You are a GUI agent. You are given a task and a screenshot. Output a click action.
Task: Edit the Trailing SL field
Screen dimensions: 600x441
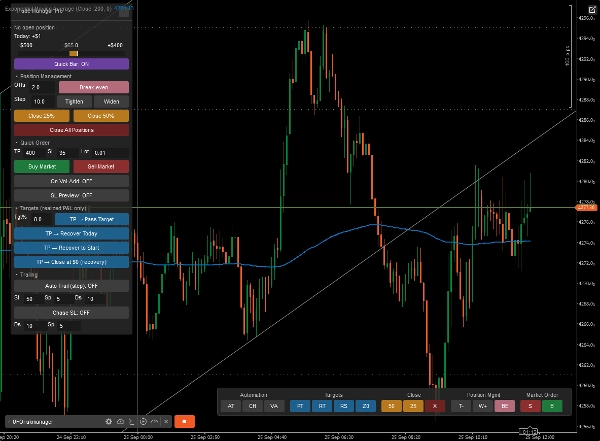33,299
